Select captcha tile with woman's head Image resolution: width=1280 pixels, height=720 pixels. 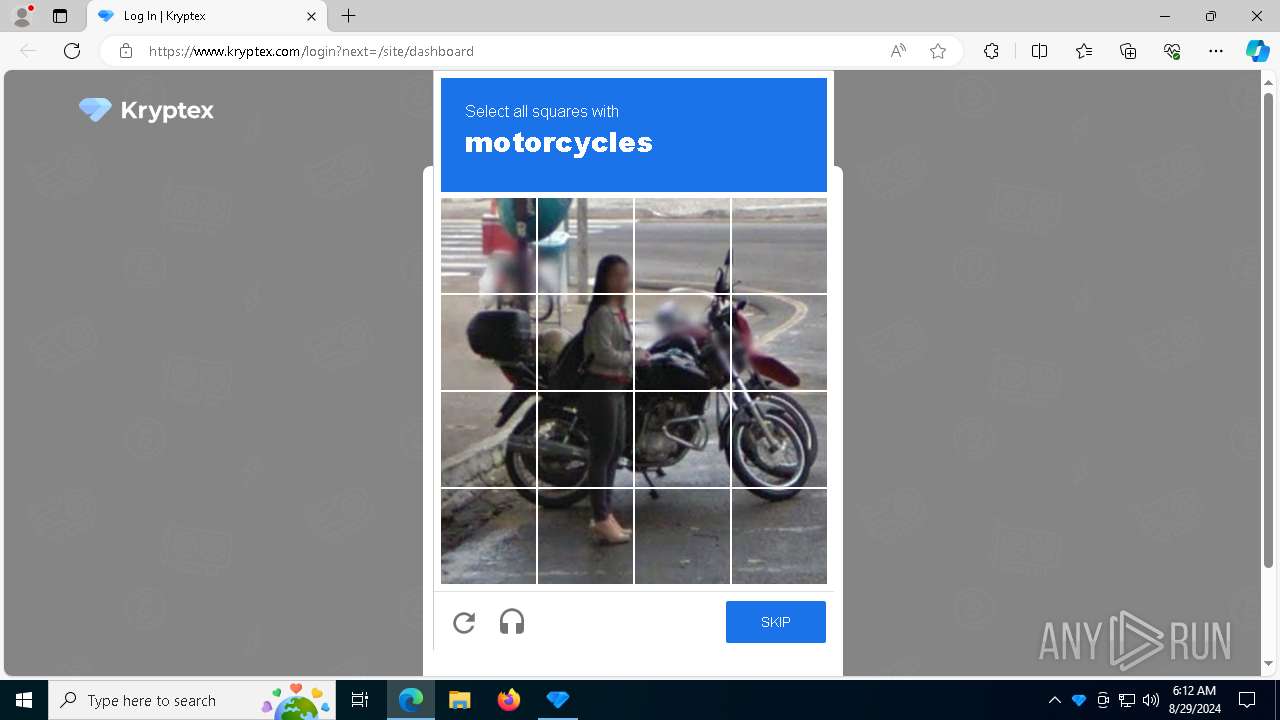(x=585, y=245)
